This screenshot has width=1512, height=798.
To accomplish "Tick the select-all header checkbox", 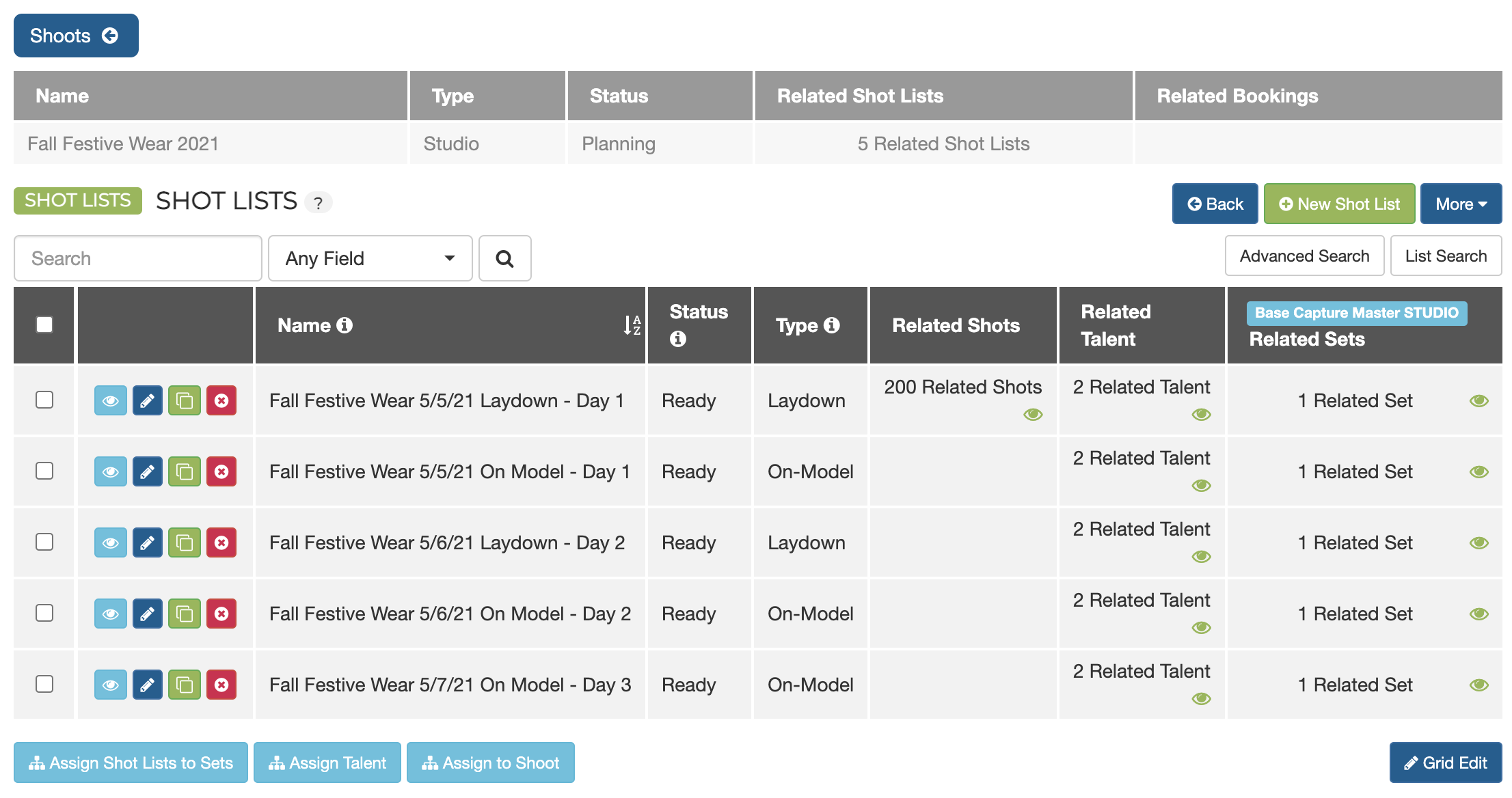I will tap(44, 325).
